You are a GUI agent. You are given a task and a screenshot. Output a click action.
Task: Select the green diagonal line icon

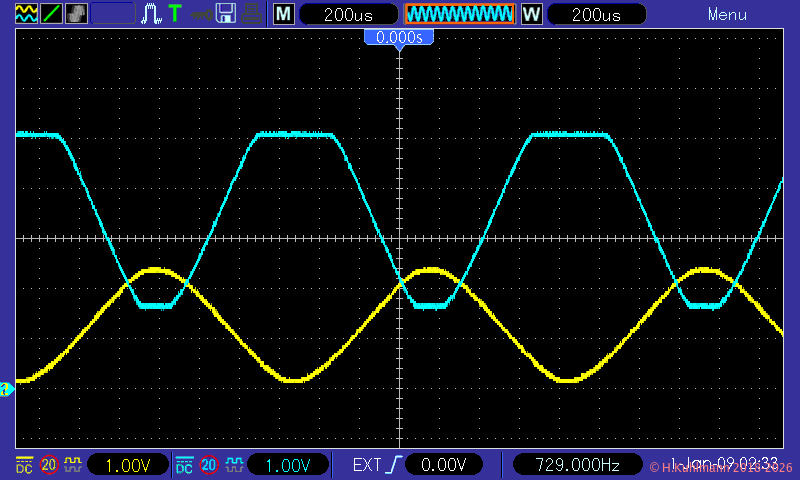(x=51, y=14)
